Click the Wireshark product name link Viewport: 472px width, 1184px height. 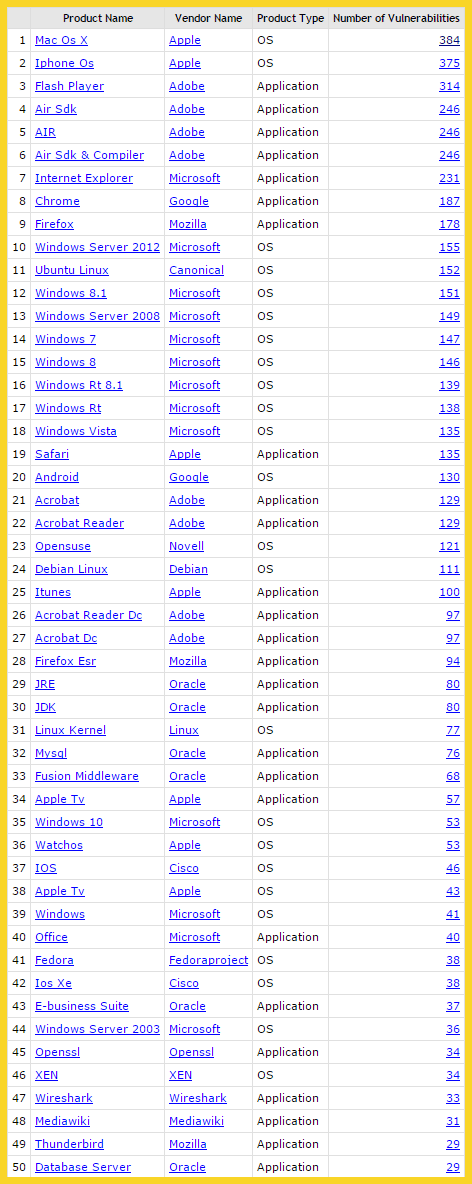click(63, 1099)
